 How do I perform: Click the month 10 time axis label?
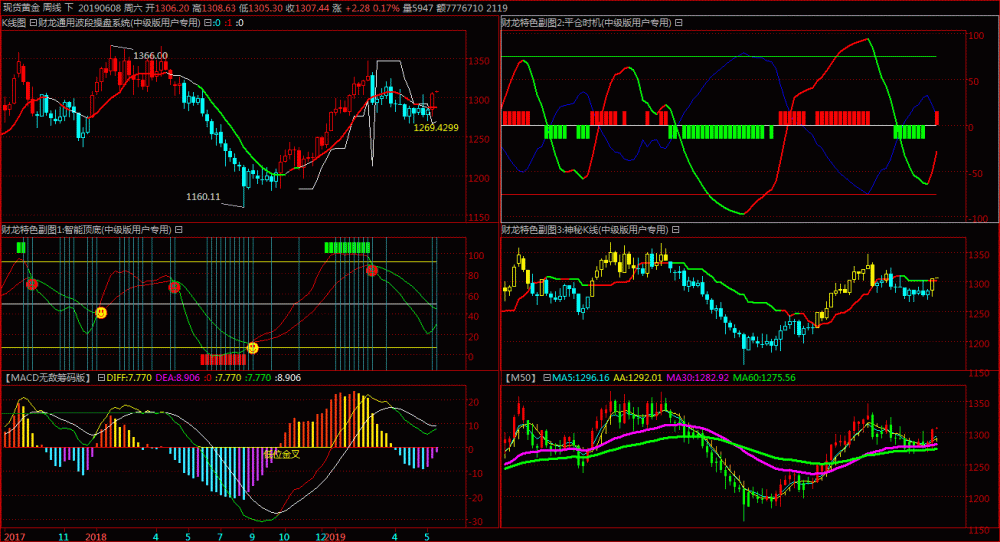coord(284,536)
